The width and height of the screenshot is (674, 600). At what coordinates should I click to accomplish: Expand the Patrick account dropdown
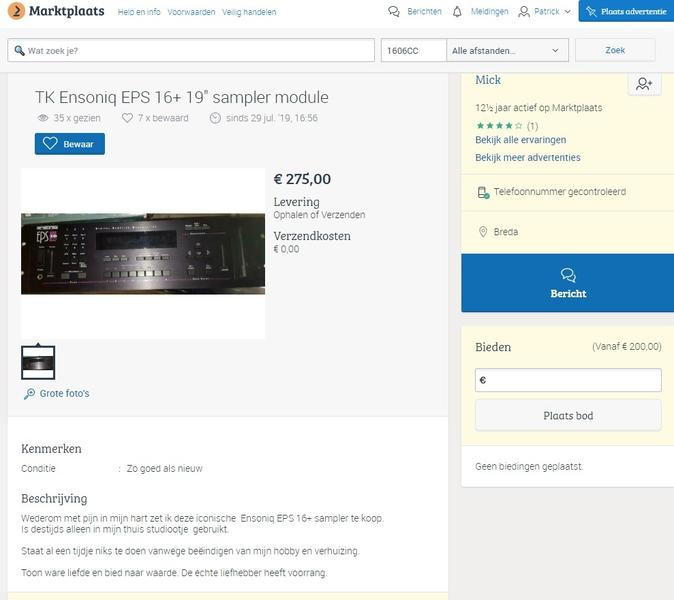[x=567, y=12]
